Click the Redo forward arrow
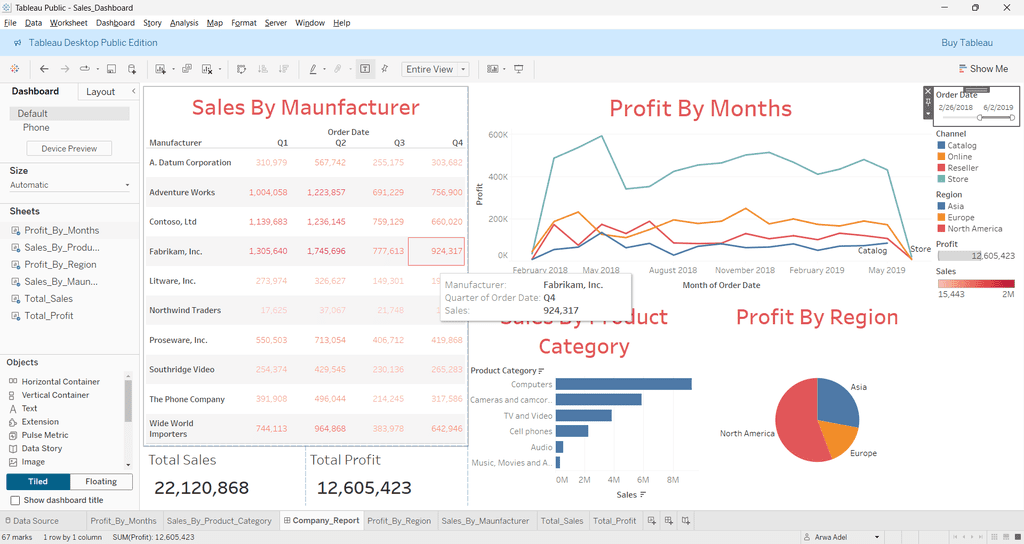This screenshot has height=544, width=1024. pos(65,69)
